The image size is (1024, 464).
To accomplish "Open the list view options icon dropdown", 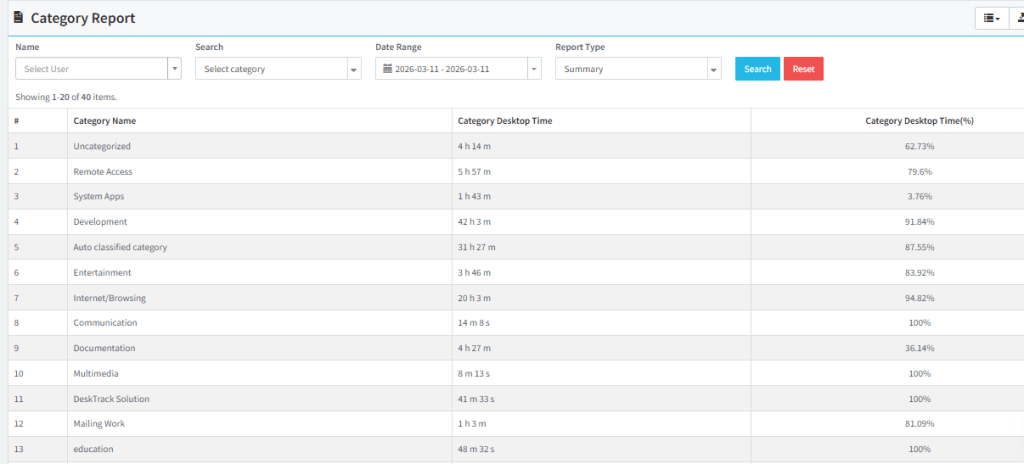I will coord(991,18).
